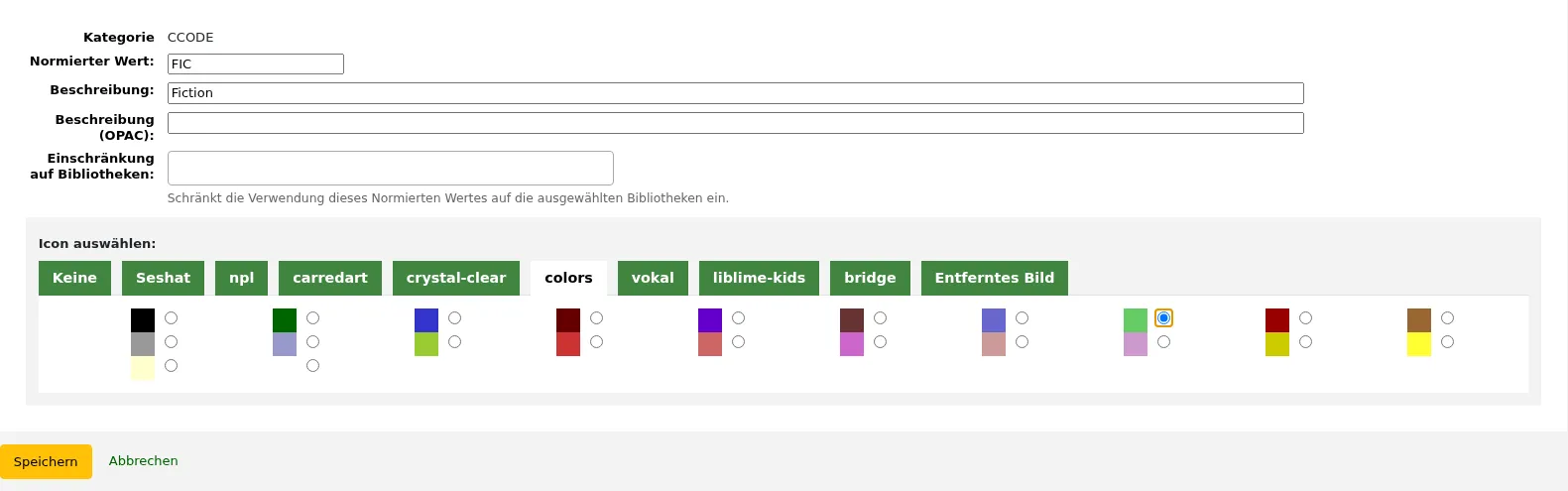Viewport: 1568px width, 491px height.
Task: Open the Entferntes Bild tab
Action: [995, 278]
